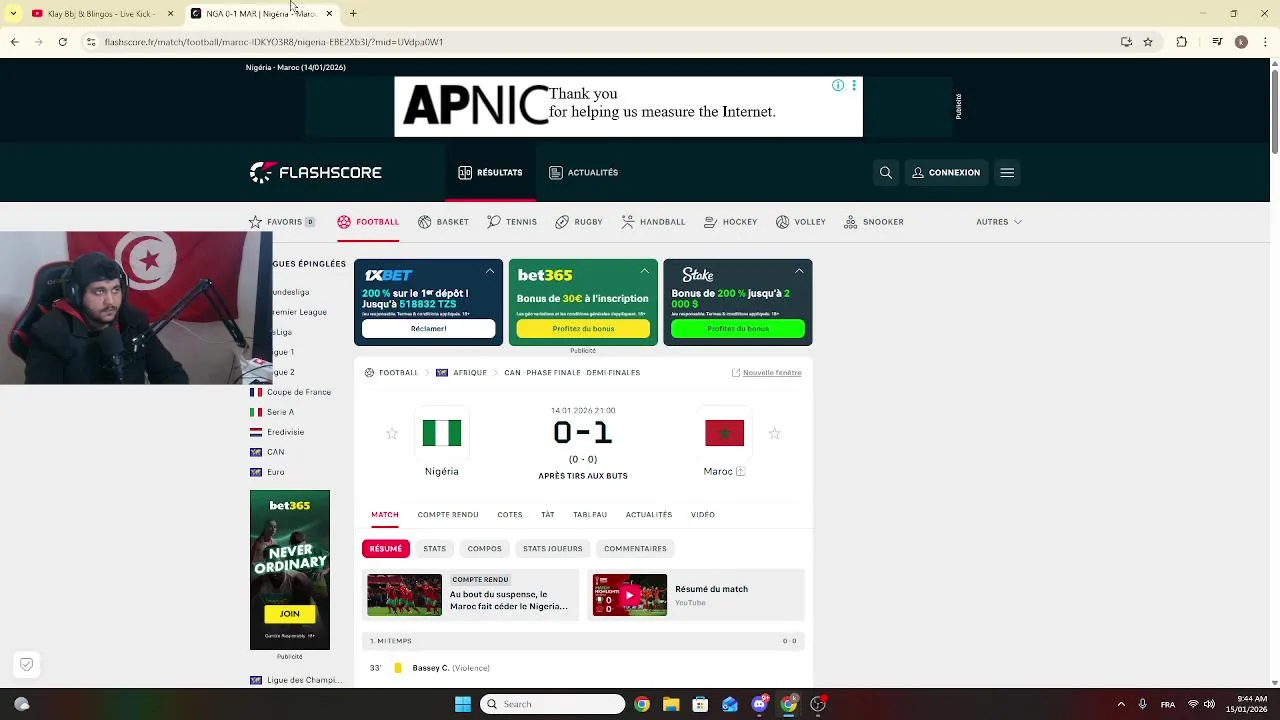The width and height of the screenshot is (1280, 720).
Task: Collapse the bet365 ad with the chevron
Action: pos(645,271)
